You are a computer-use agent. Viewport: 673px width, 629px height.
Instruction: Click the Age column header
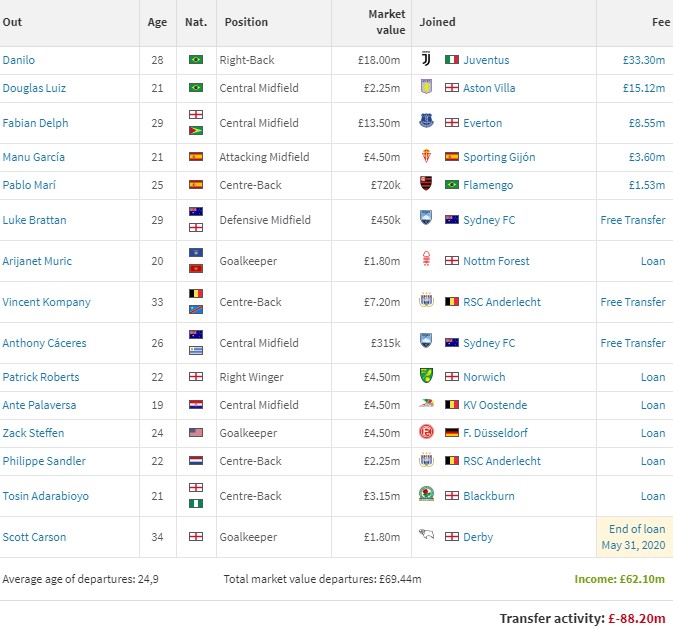tap(157, 22)
